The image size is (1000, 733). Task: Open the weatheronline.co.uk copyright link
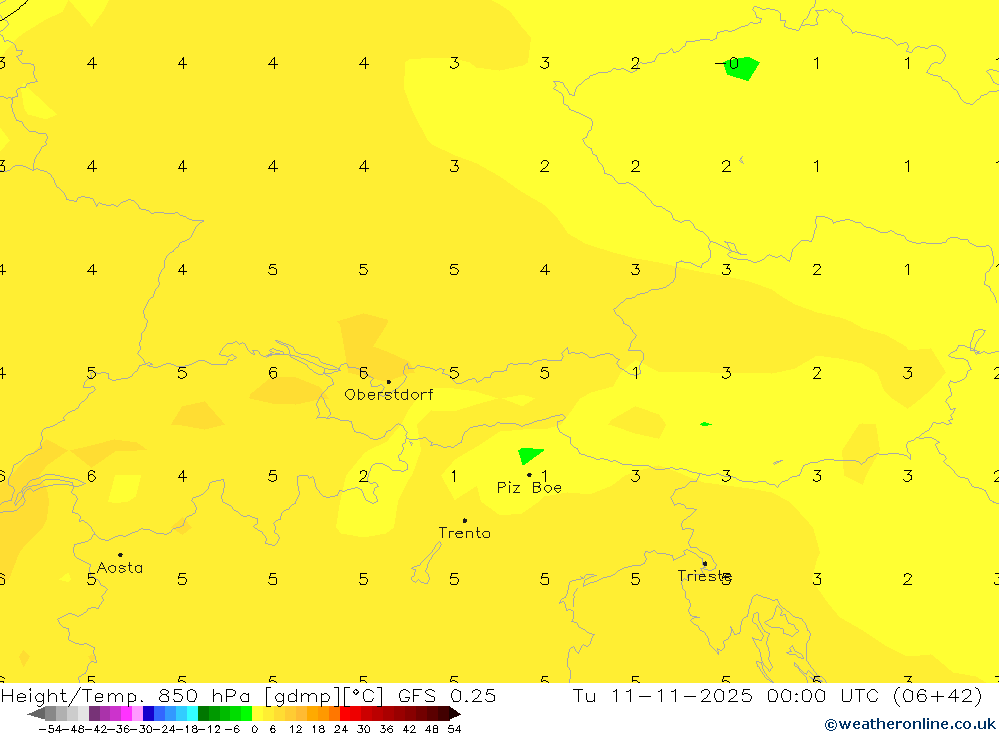[x=910, y=724]
